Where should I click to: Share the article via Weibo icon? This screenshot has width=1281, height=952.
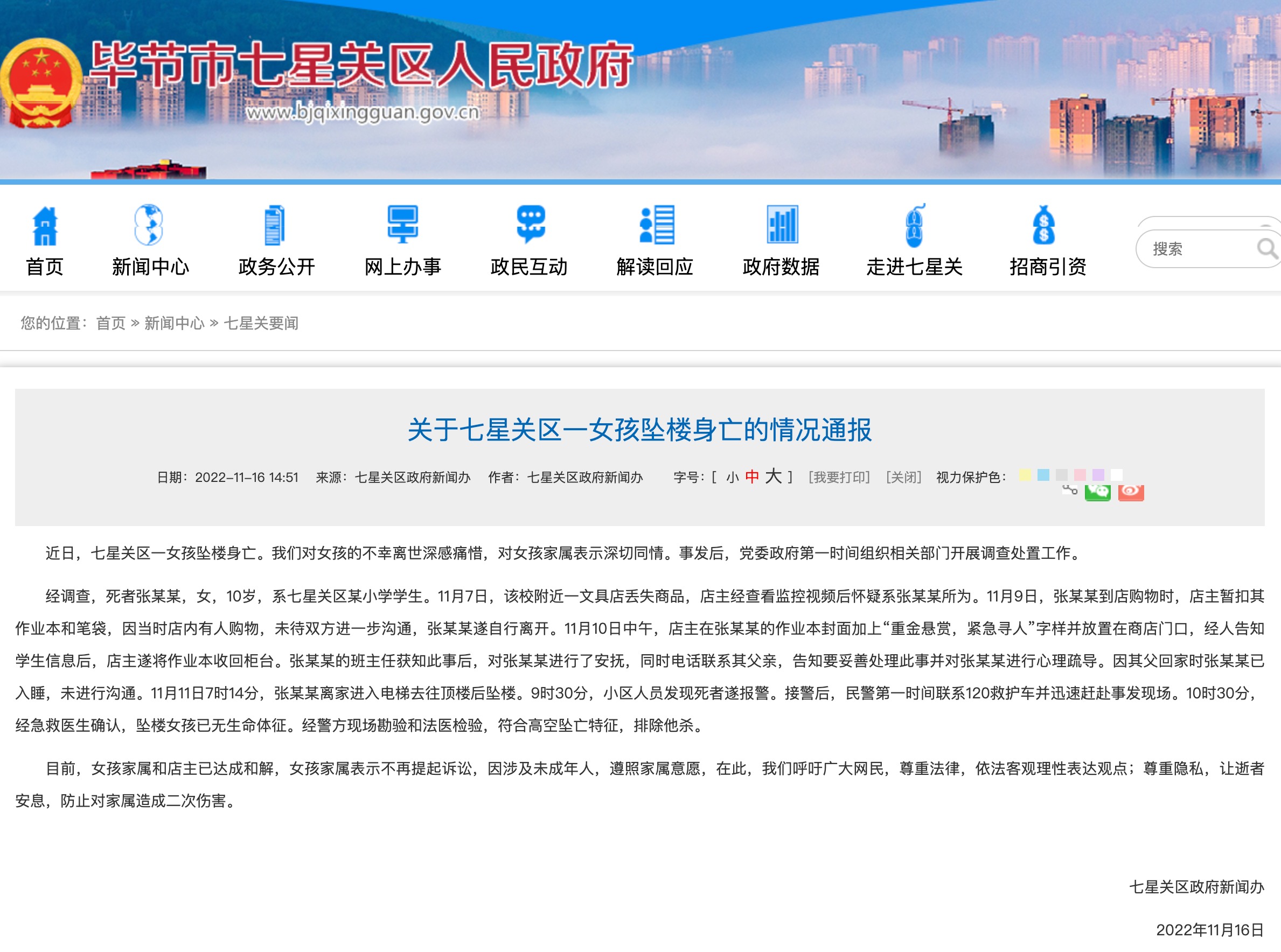click(1131, 492)
